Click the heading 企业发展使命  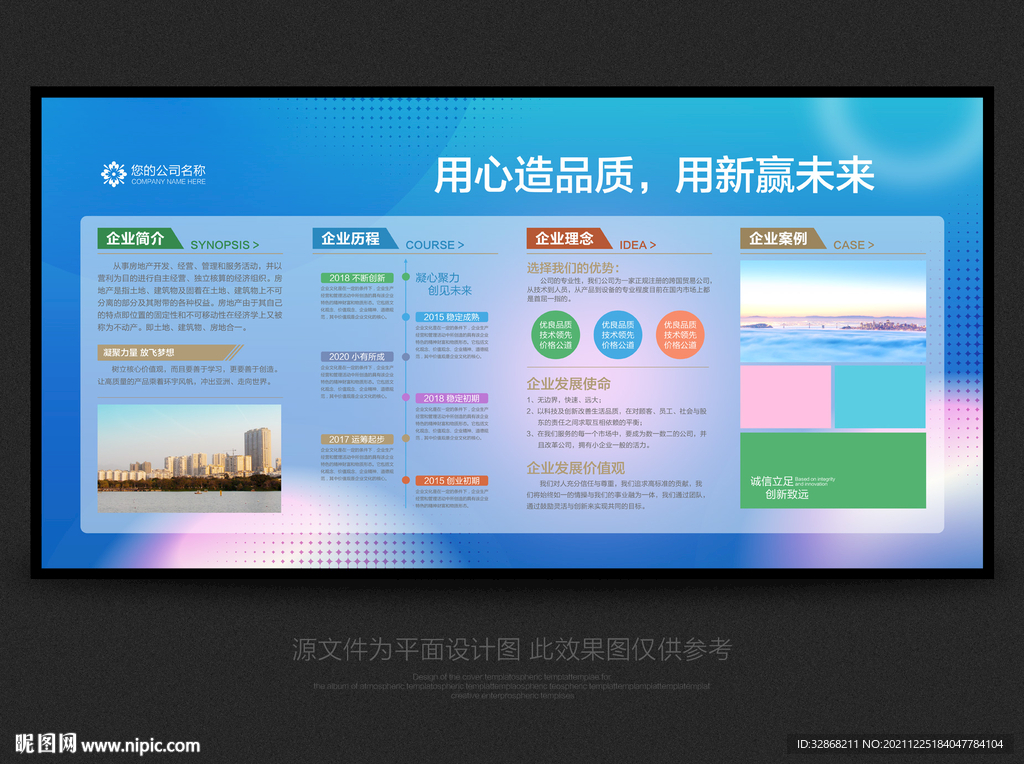click(569, 384)
